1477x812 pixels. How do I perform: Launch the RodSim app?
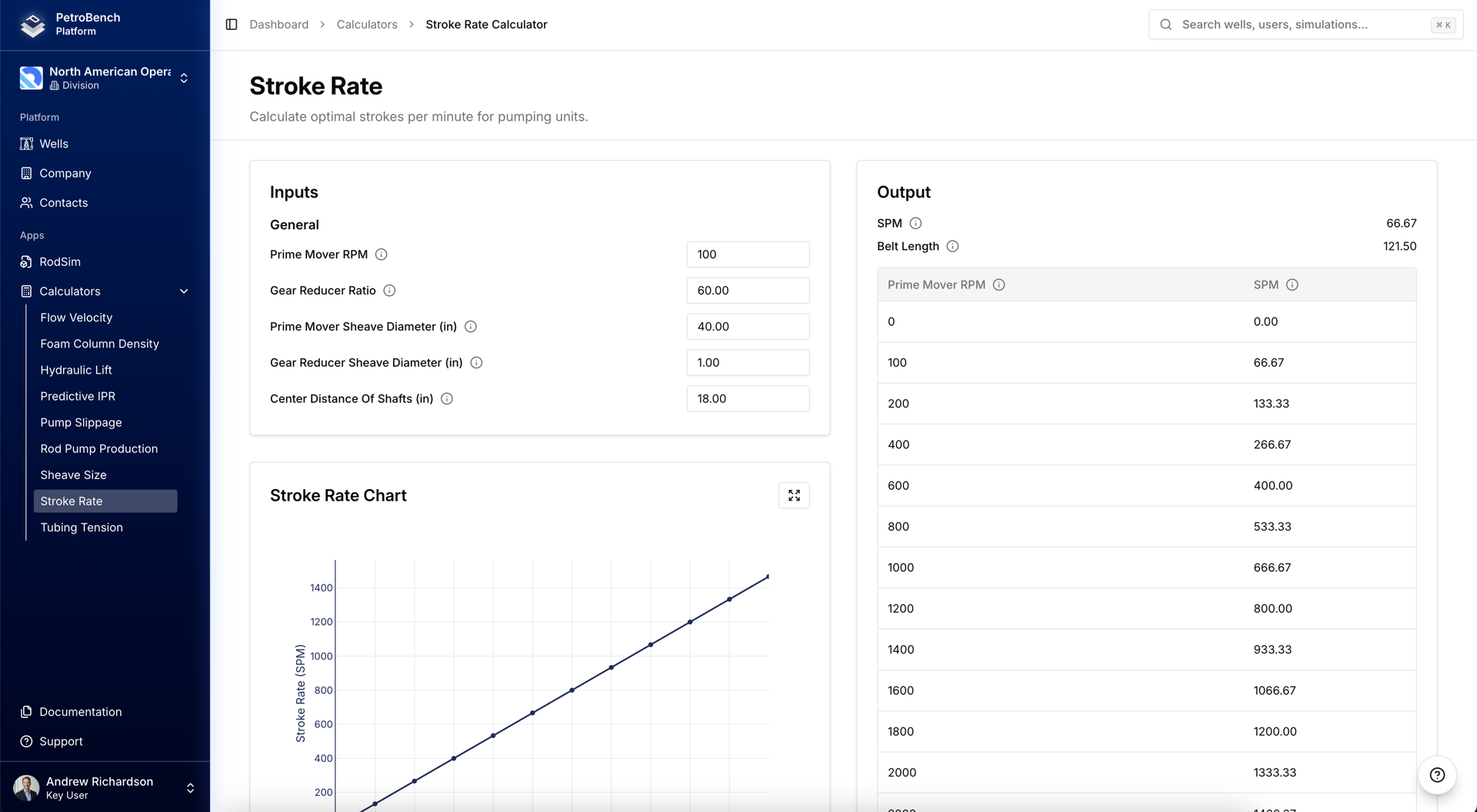59,261
